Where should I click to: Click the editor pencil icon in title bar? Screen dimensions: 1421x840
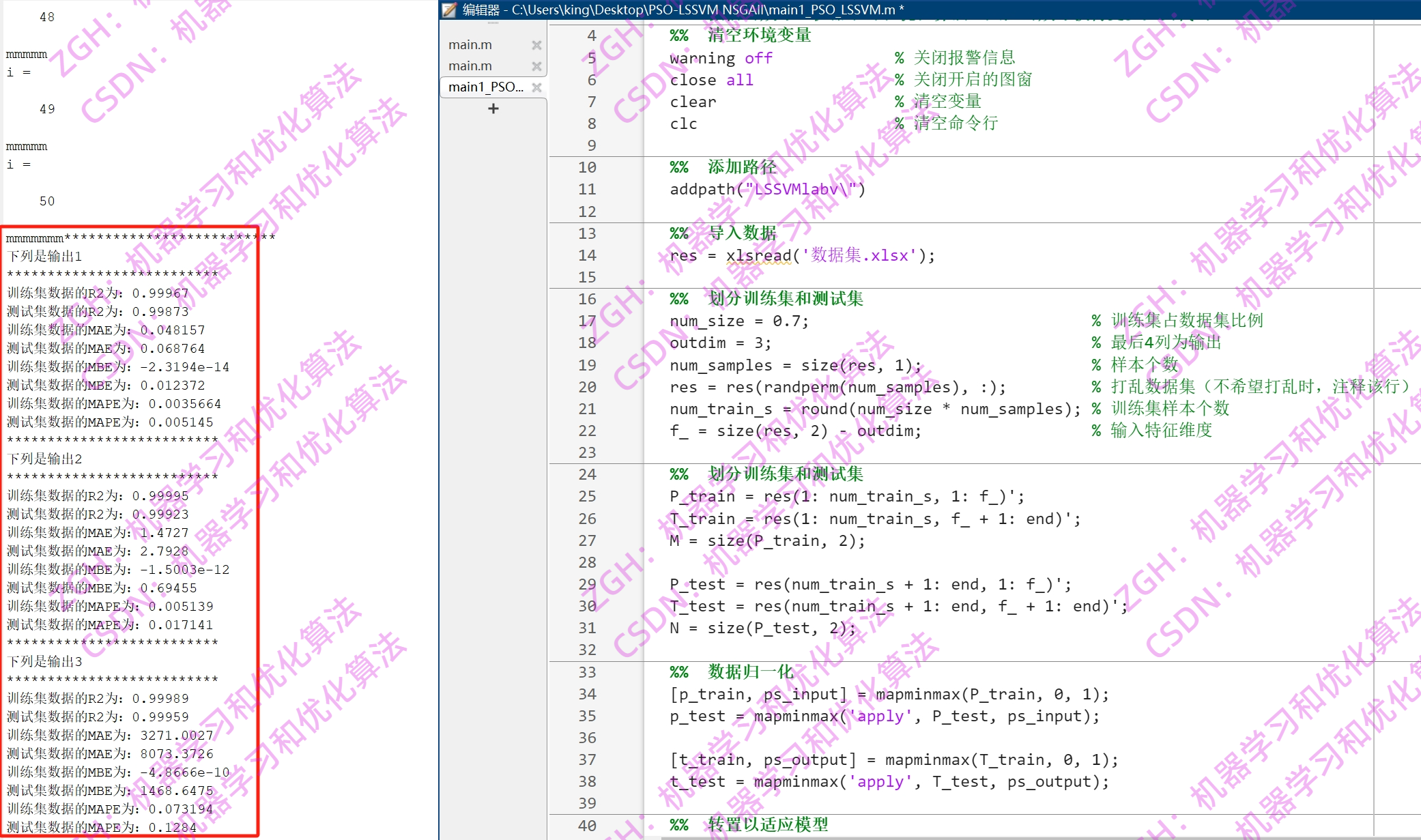(449, 10)
